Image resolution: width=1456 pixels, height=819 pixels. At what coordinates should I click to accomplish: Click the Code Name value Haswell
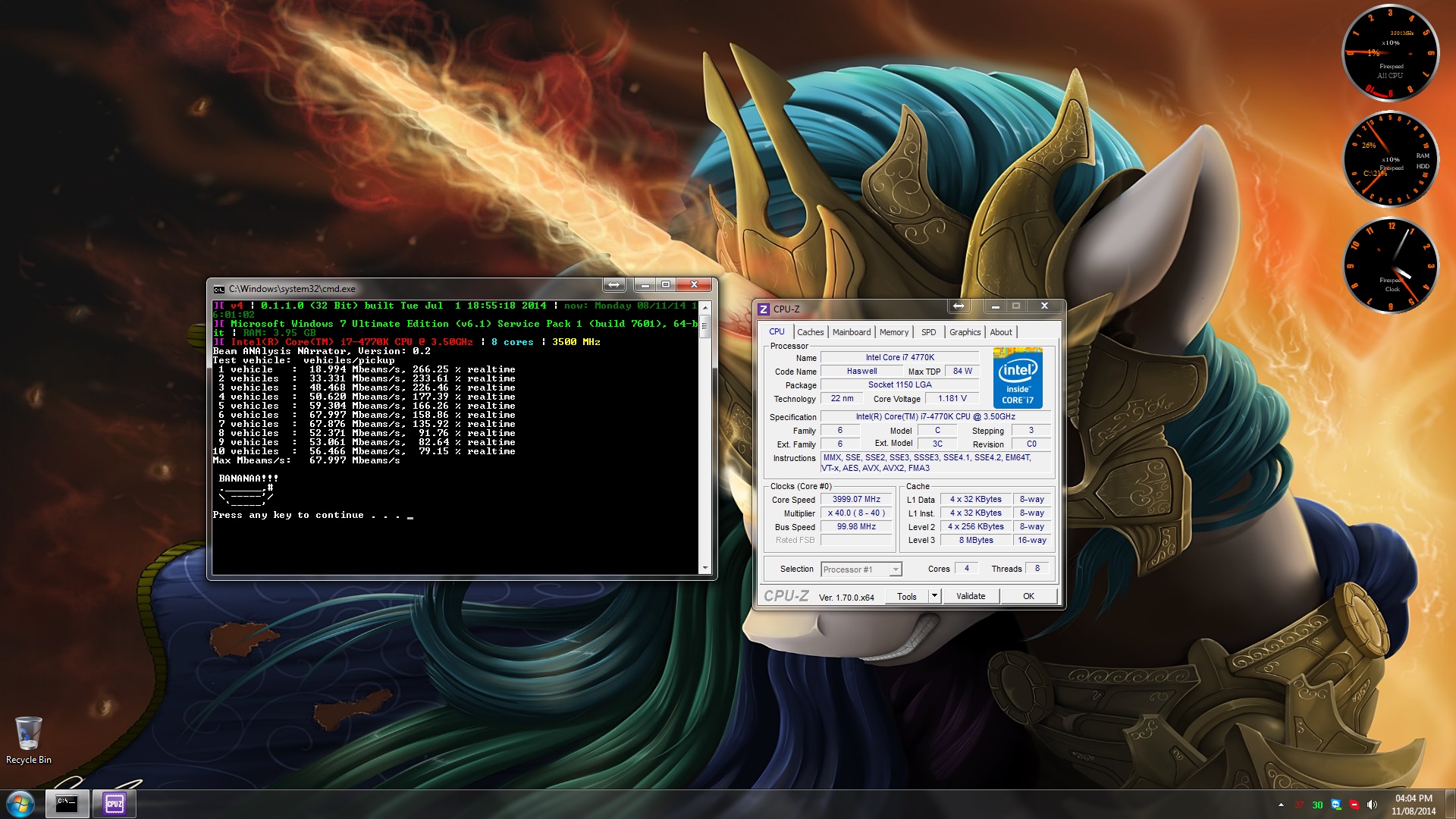pyautogui.click(x=861, y=371)
